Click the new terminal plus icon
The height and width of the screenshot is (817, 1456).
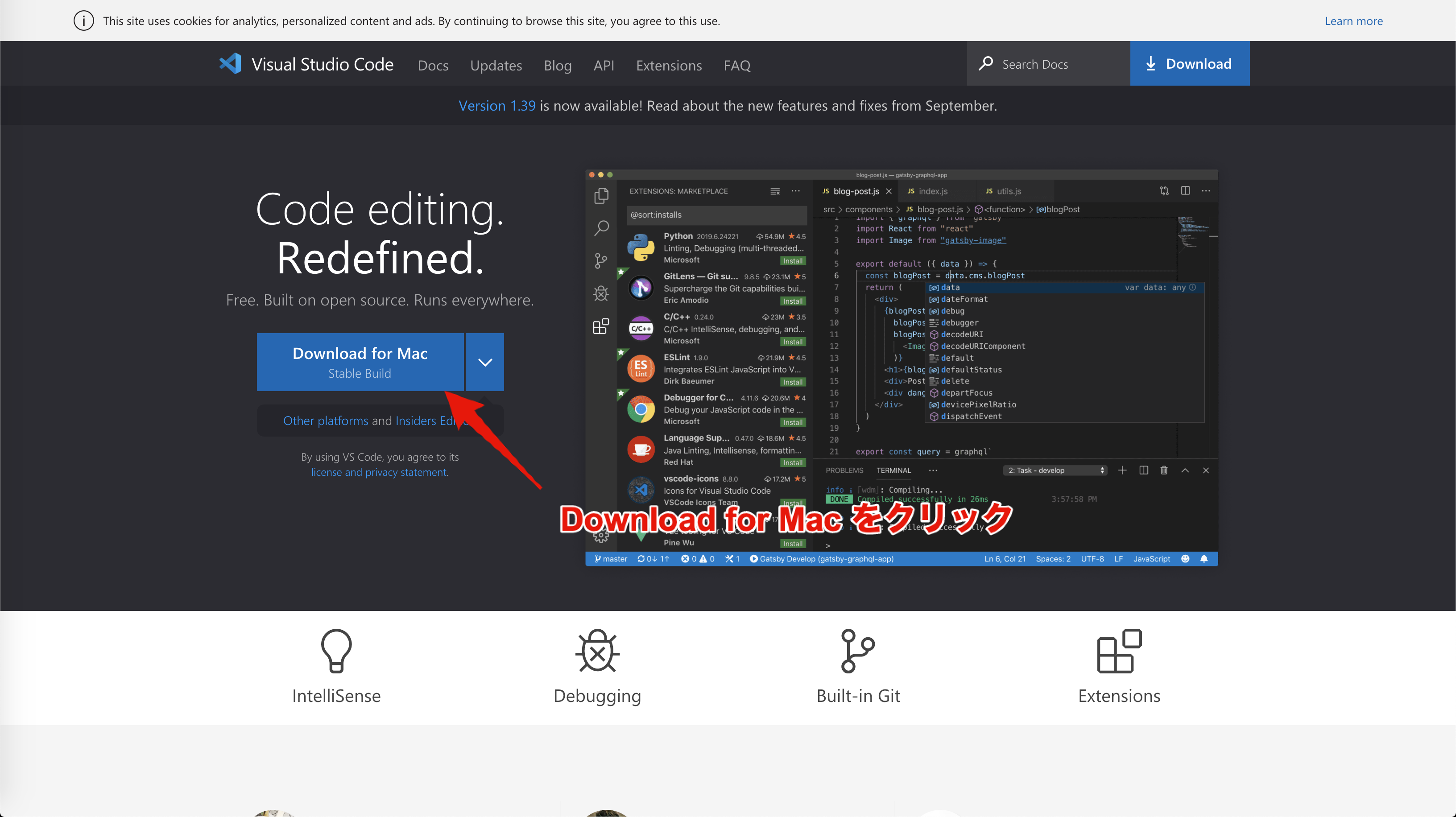[x=1122, y=470]
